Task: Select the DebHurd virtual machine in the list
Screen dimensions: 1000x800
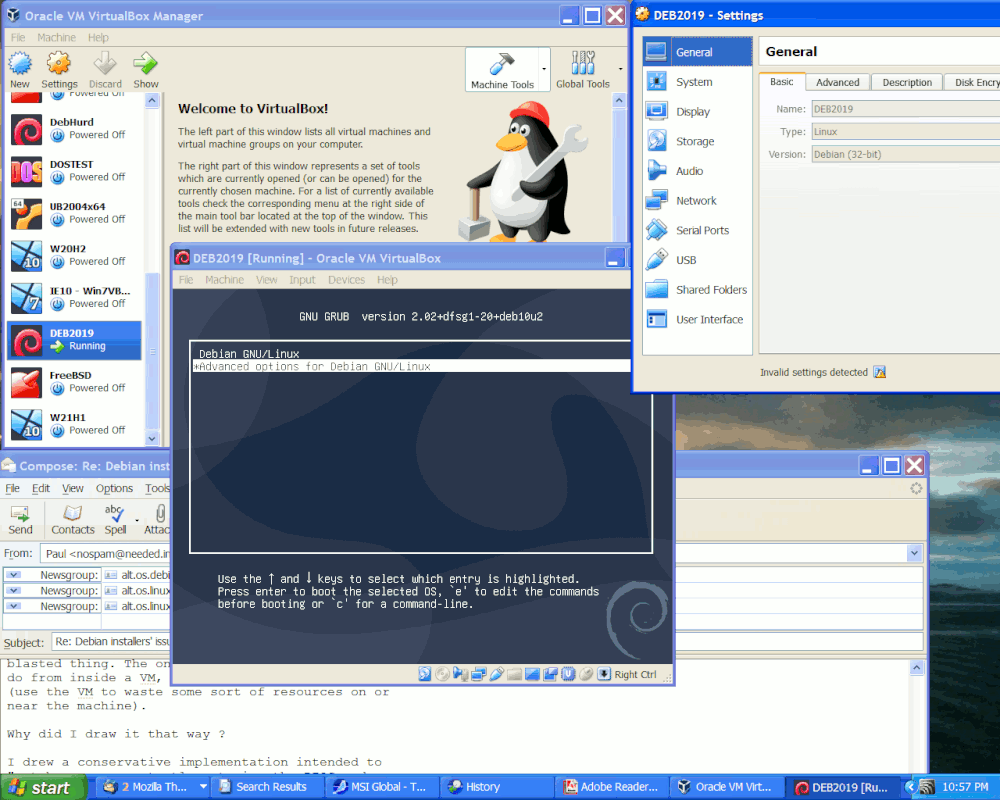Action: click(75, 129)
